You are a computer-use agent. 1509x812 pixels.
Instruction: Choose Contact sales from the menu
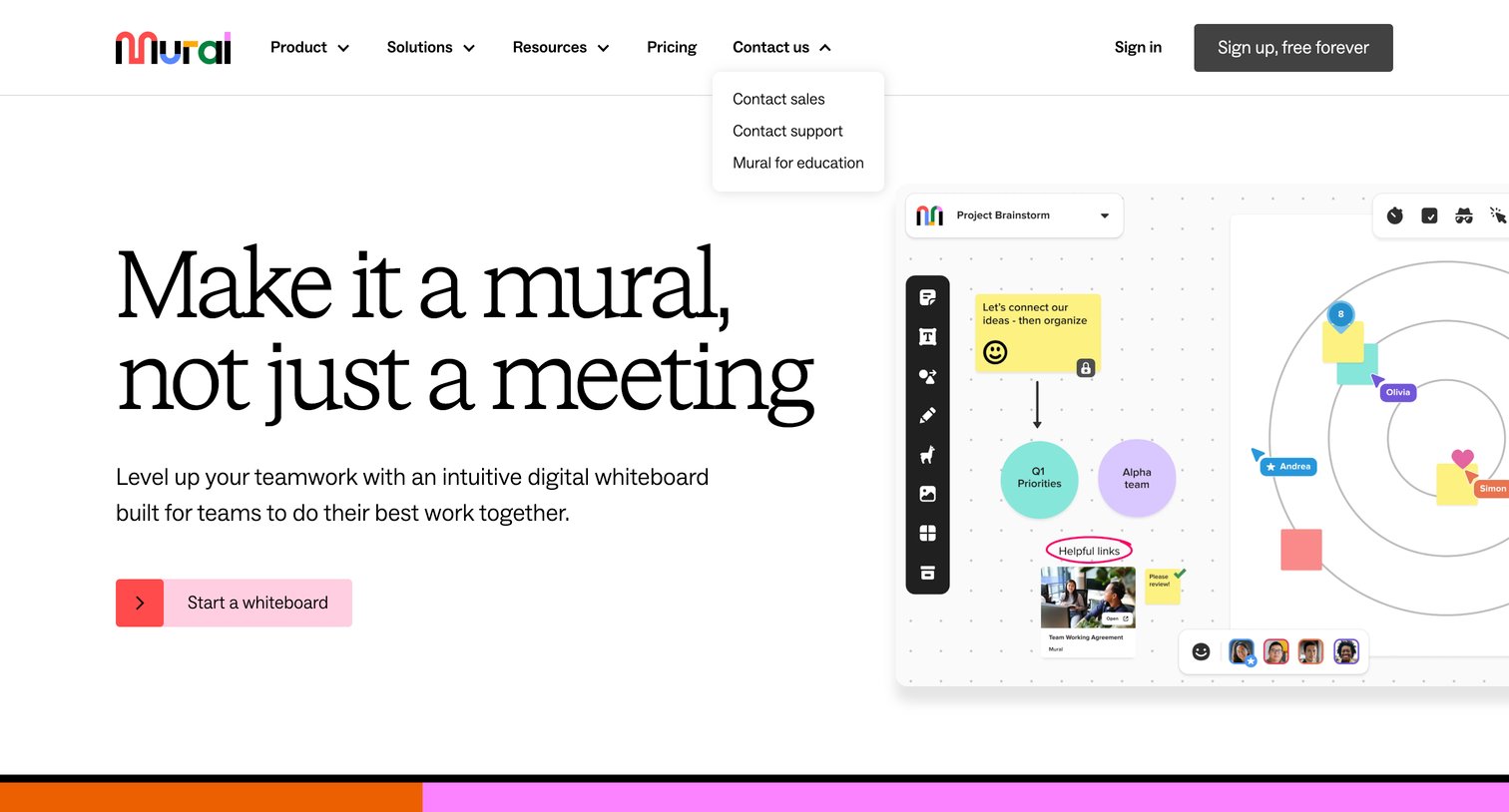(778, 99)
